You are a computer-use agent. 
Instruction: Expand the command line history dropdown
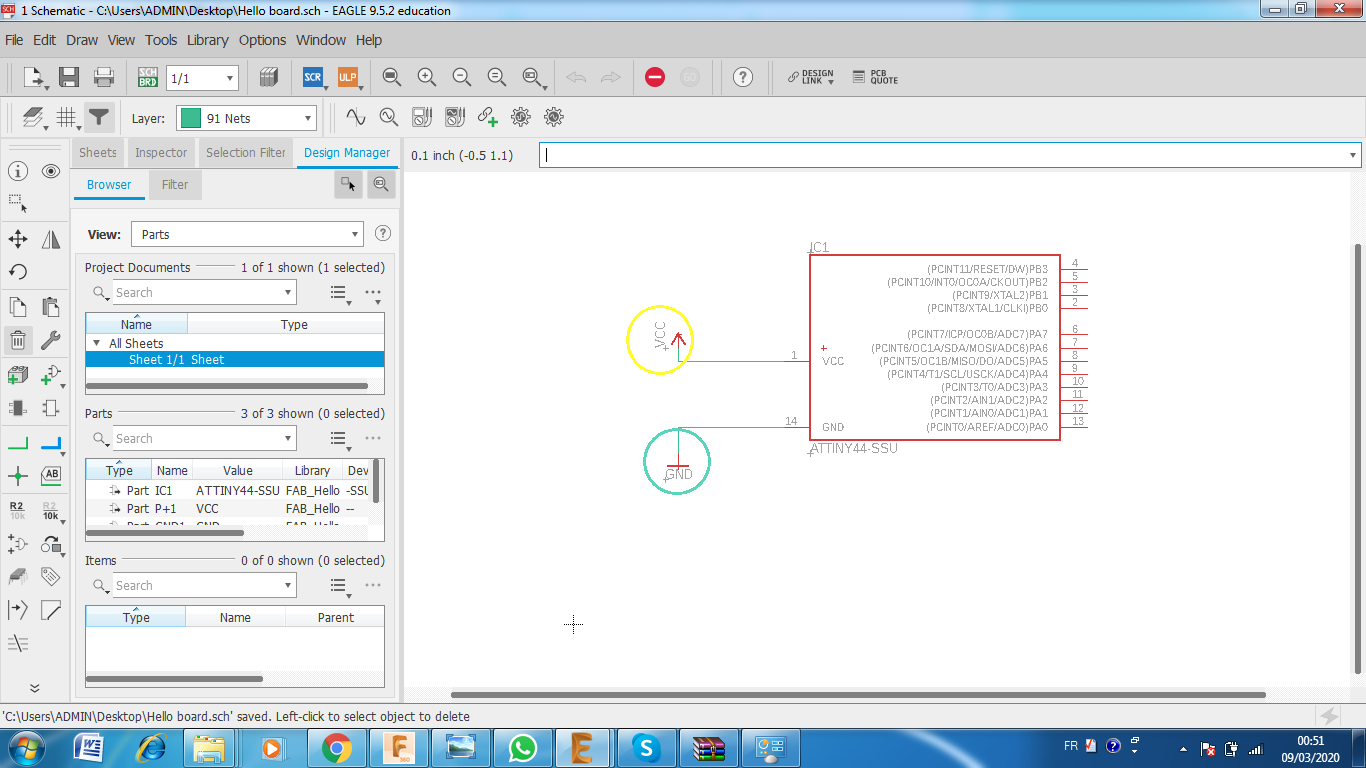[1353, 155]
